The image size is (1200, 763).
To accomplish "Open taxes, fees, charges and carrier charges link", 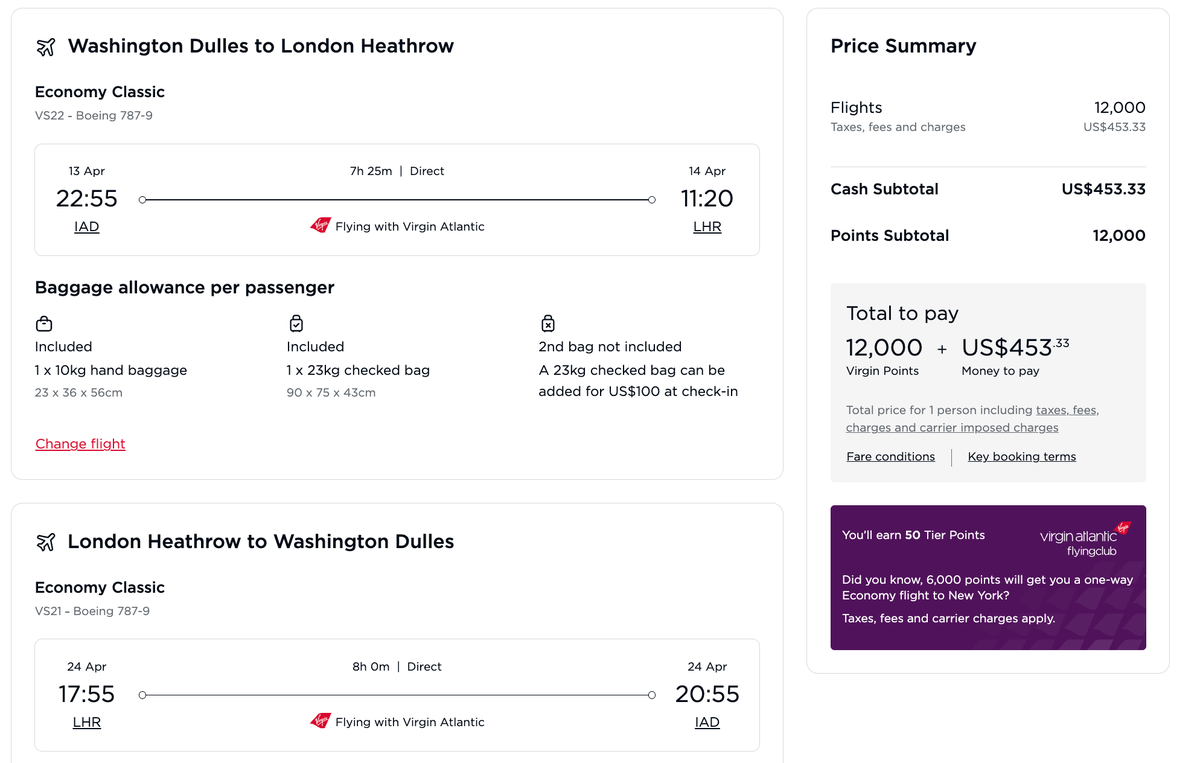I will 952,428.
